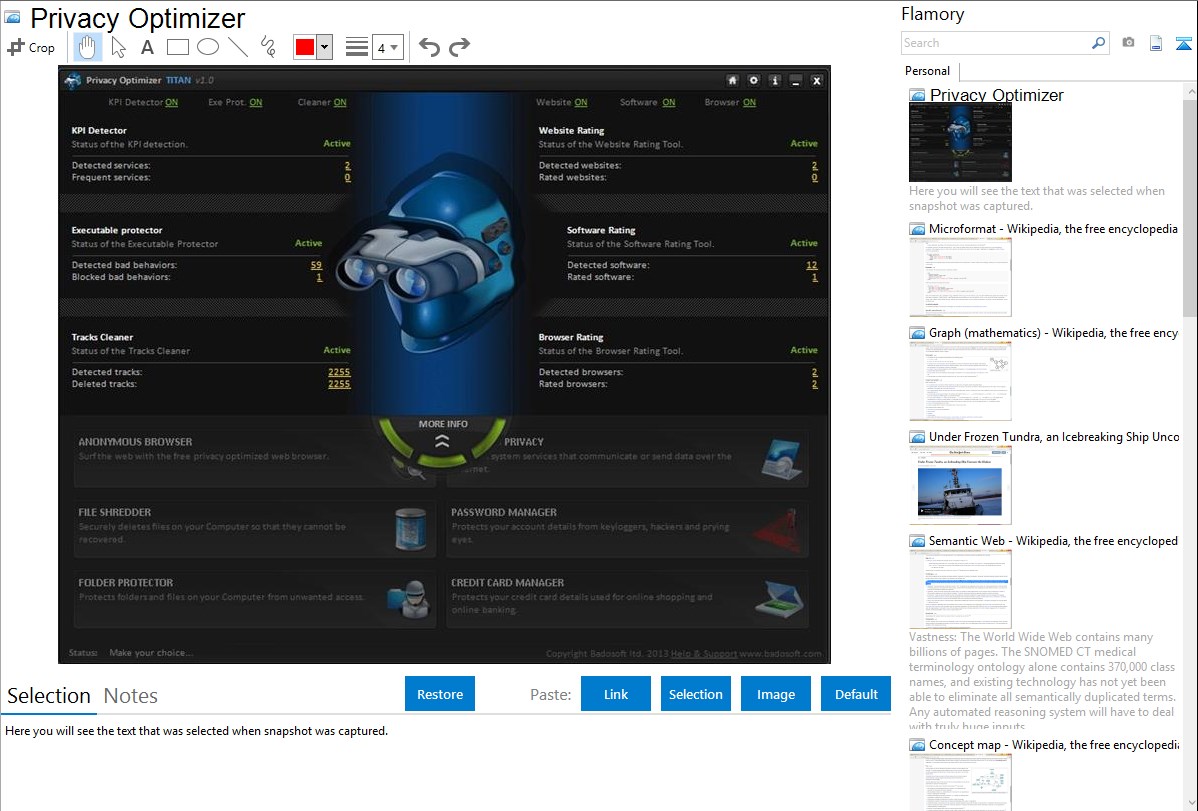Click the search magnifier icon

[1099, 43]
